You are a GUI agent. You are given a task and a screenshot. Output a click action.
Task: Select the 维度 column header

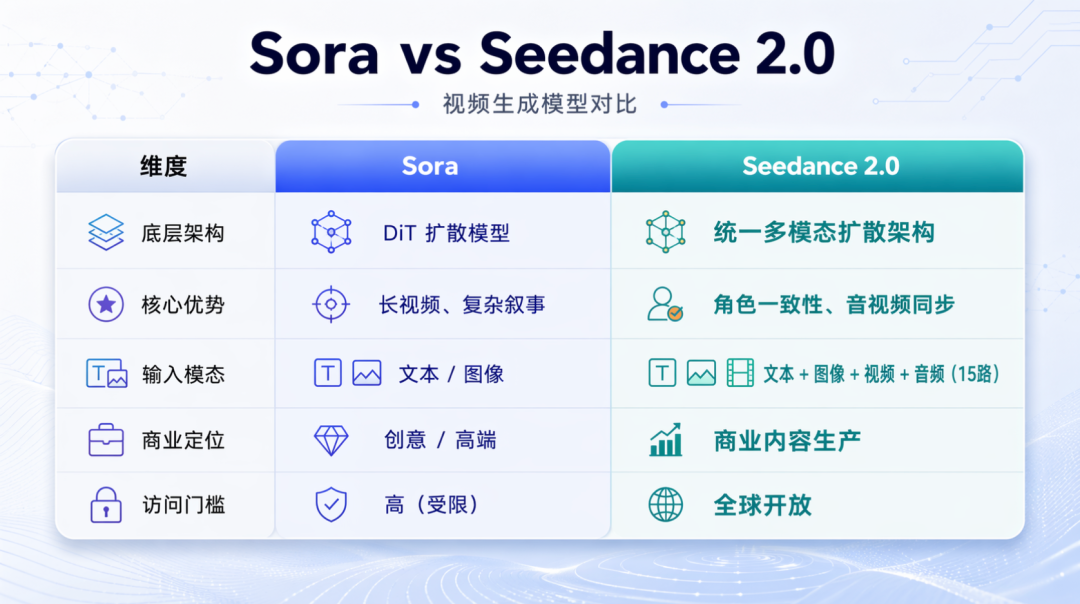coord(164,166)
